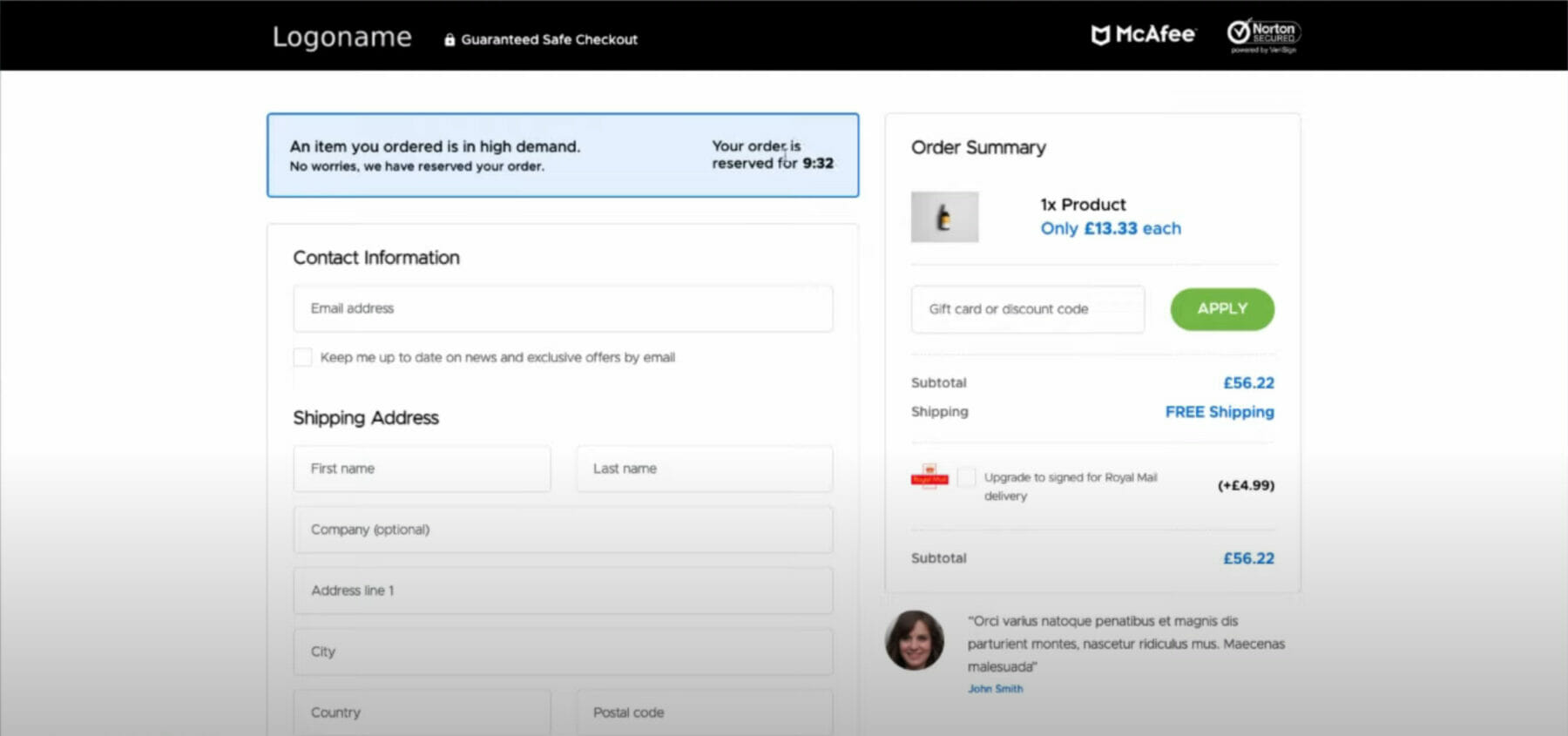Click the Postal code field
The height and width of the screenshot is (736, 1568).
704,712
